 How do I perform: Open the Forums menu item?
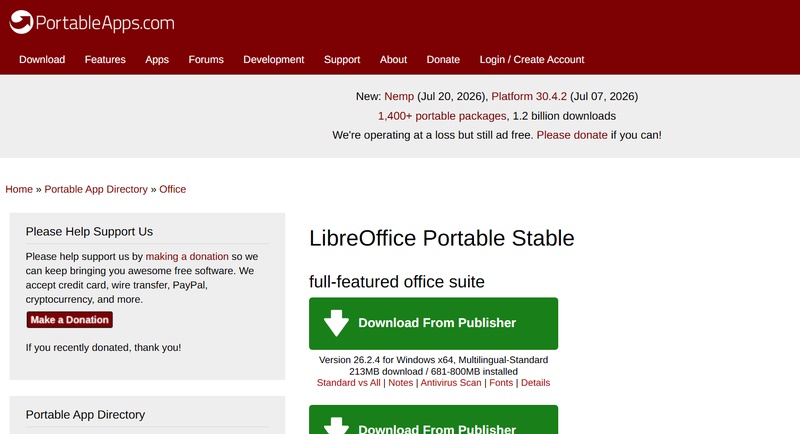[x=206, y=60]
